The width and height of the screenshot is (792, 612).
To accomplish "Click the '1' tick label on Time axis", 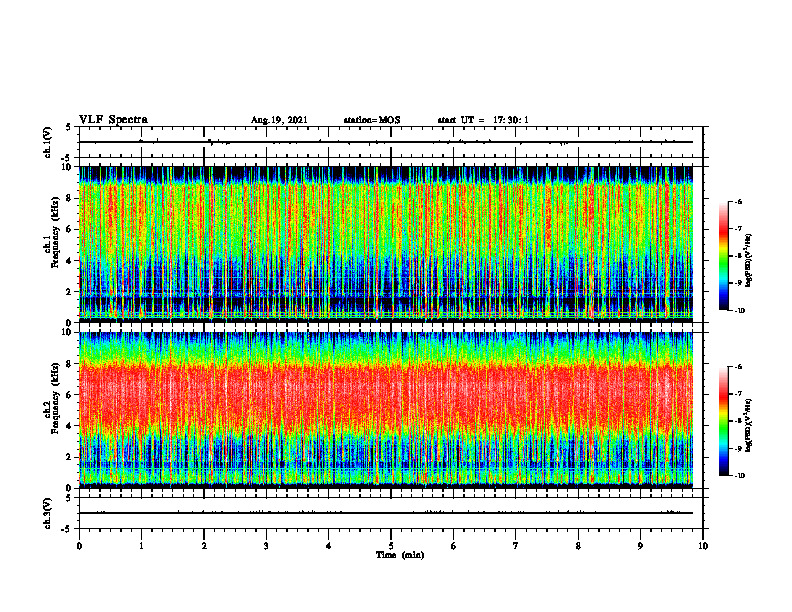I will [141, 546].
